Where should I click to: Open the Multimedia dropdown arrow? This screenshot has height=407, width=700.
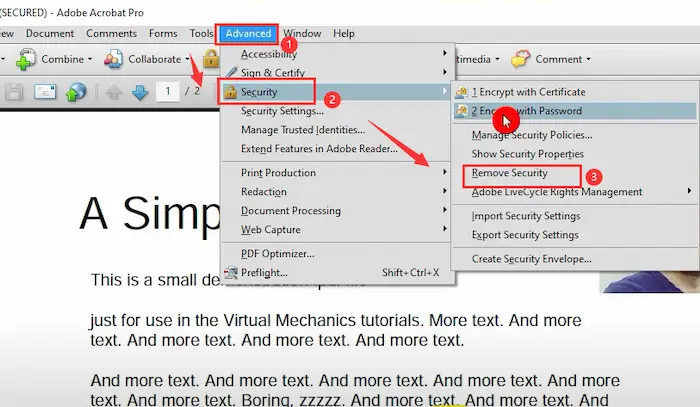tap(497, 59)
